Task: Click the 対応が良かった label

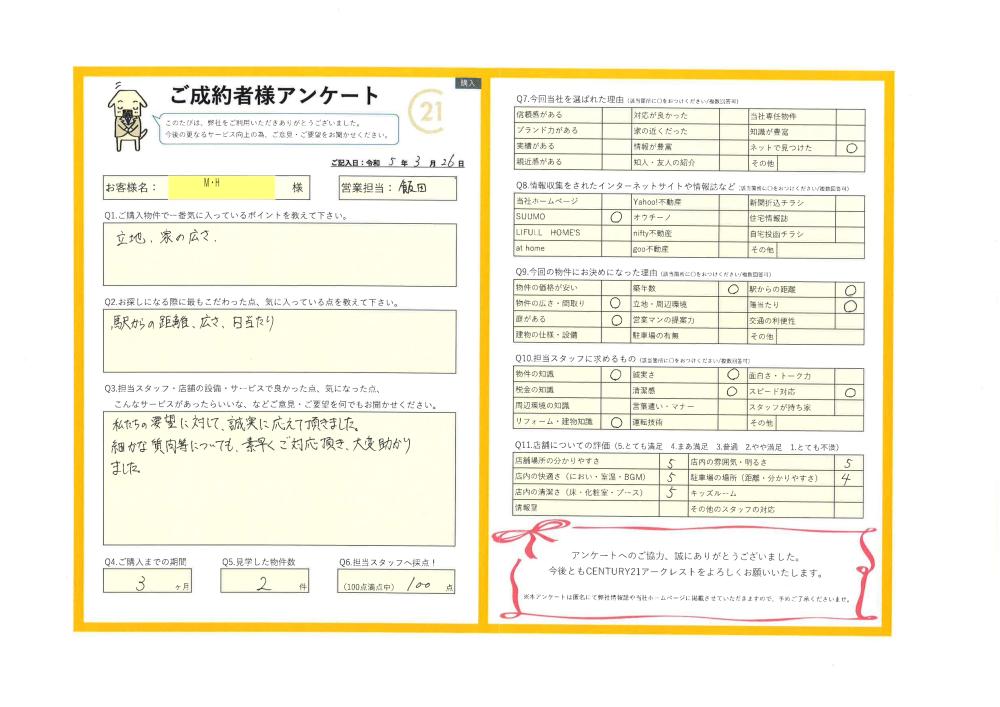Action: 660,115
